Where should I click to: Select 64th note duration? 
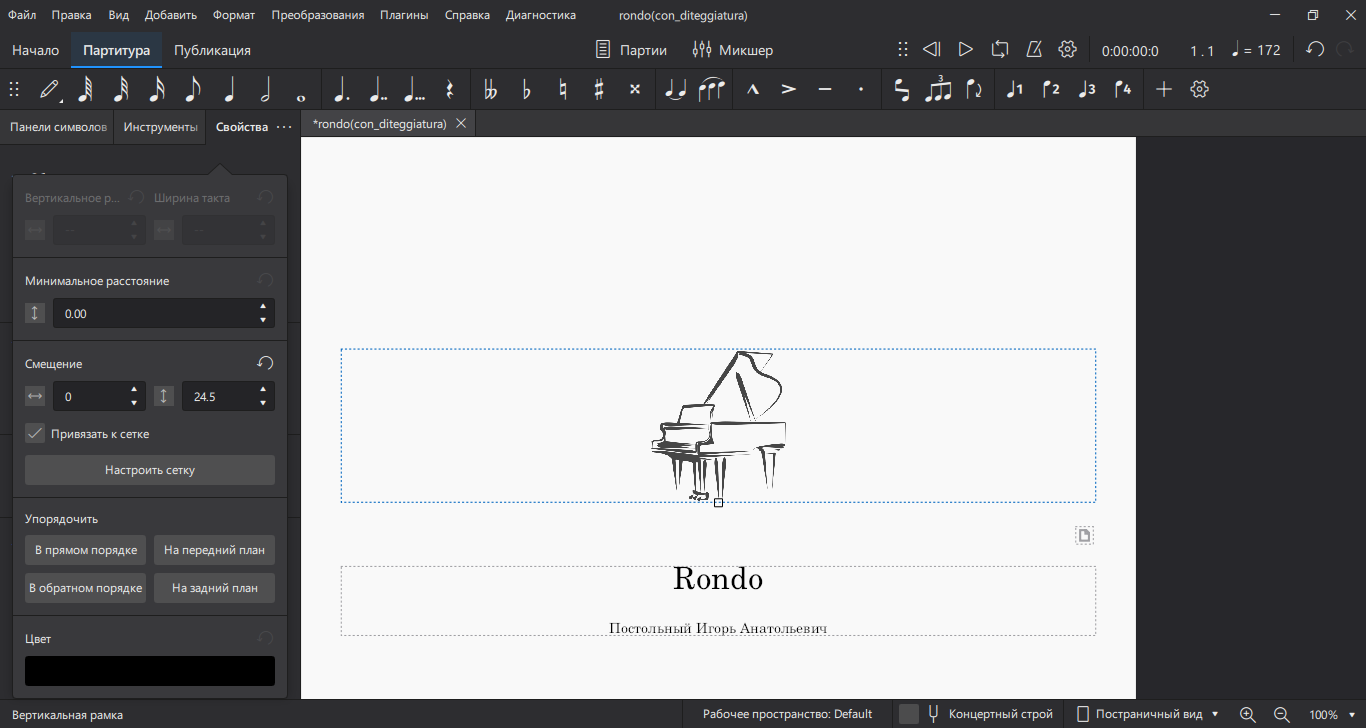[85, 89]
